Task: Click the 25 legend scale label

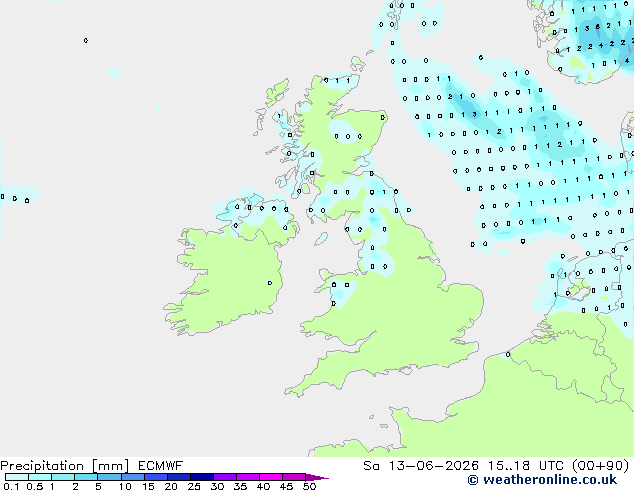Action: 194,486
